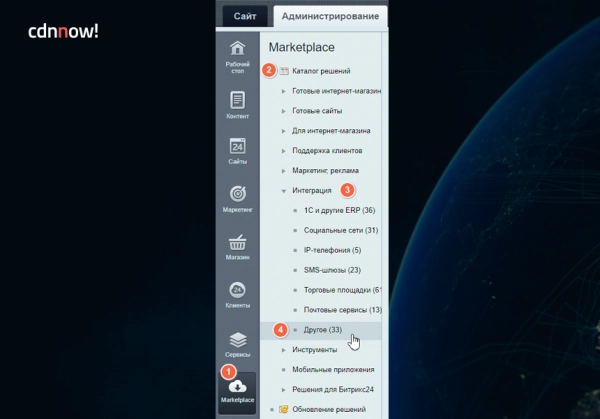
Task: Select Почтовые сервисы (13)
Action: point(342,310)
